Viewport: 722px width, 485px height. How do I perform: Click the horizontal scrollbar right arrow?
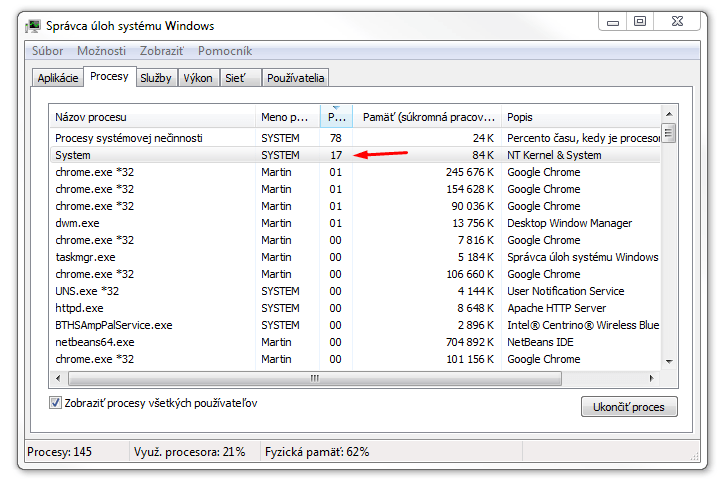pyautogui.click(x=653, y=378)
